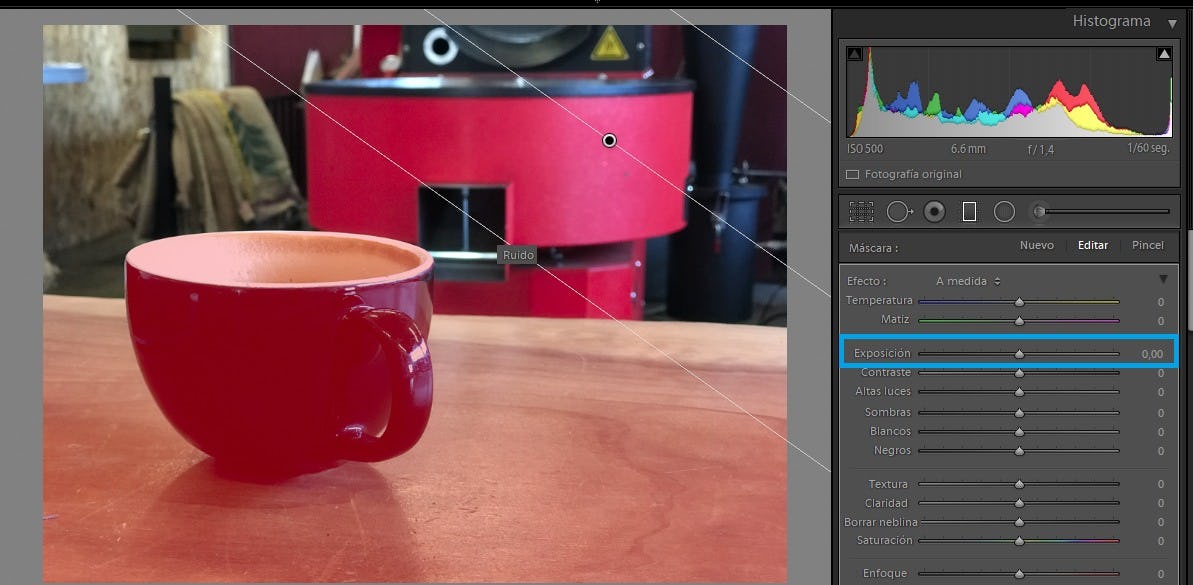The image size is (1193, 585).
Task: Click the 'Ruido' mask label on the photo
Action: pyautogui.click(x=518, y=255)
